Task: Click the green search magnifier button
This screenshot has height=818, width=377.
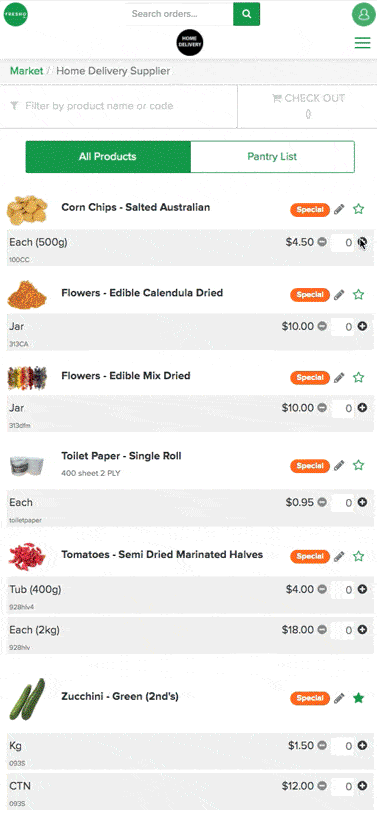Action: pyautogui.click(x=246, y=14)
